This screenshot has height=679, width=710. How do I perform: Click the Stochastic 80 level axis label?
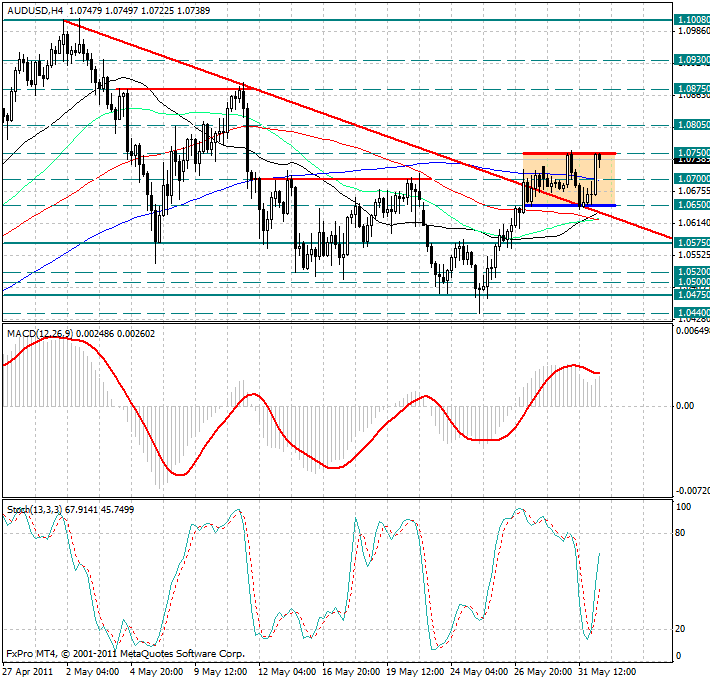pos(680,533)
